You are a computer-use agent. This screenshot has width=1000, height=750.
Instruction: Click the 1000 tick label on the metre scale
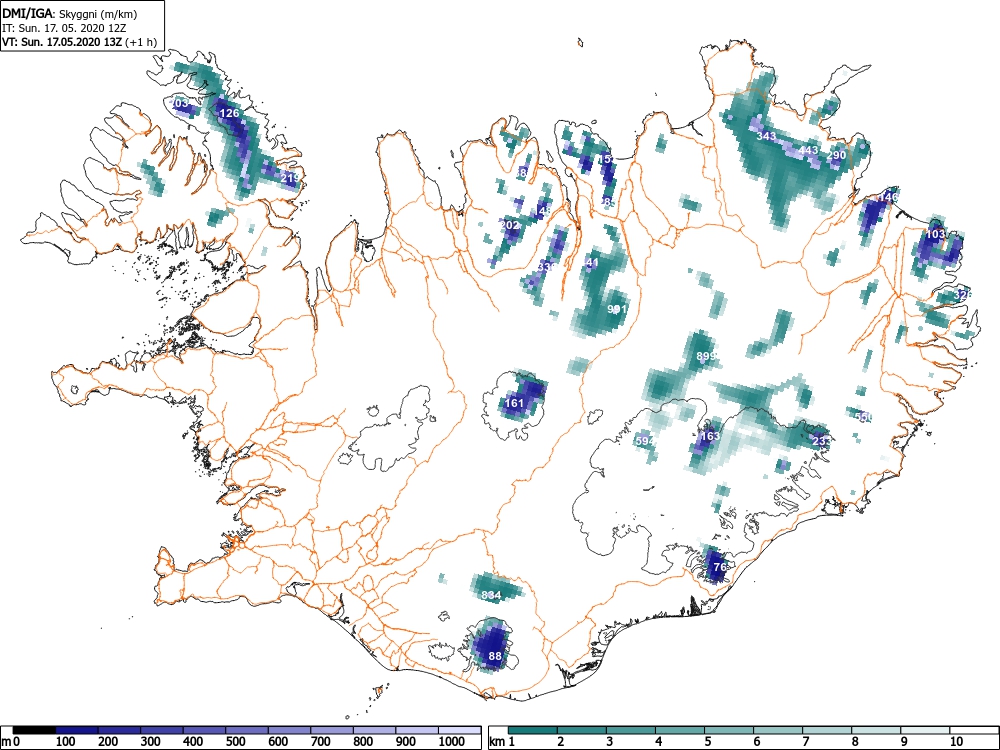tap(452, 742)
